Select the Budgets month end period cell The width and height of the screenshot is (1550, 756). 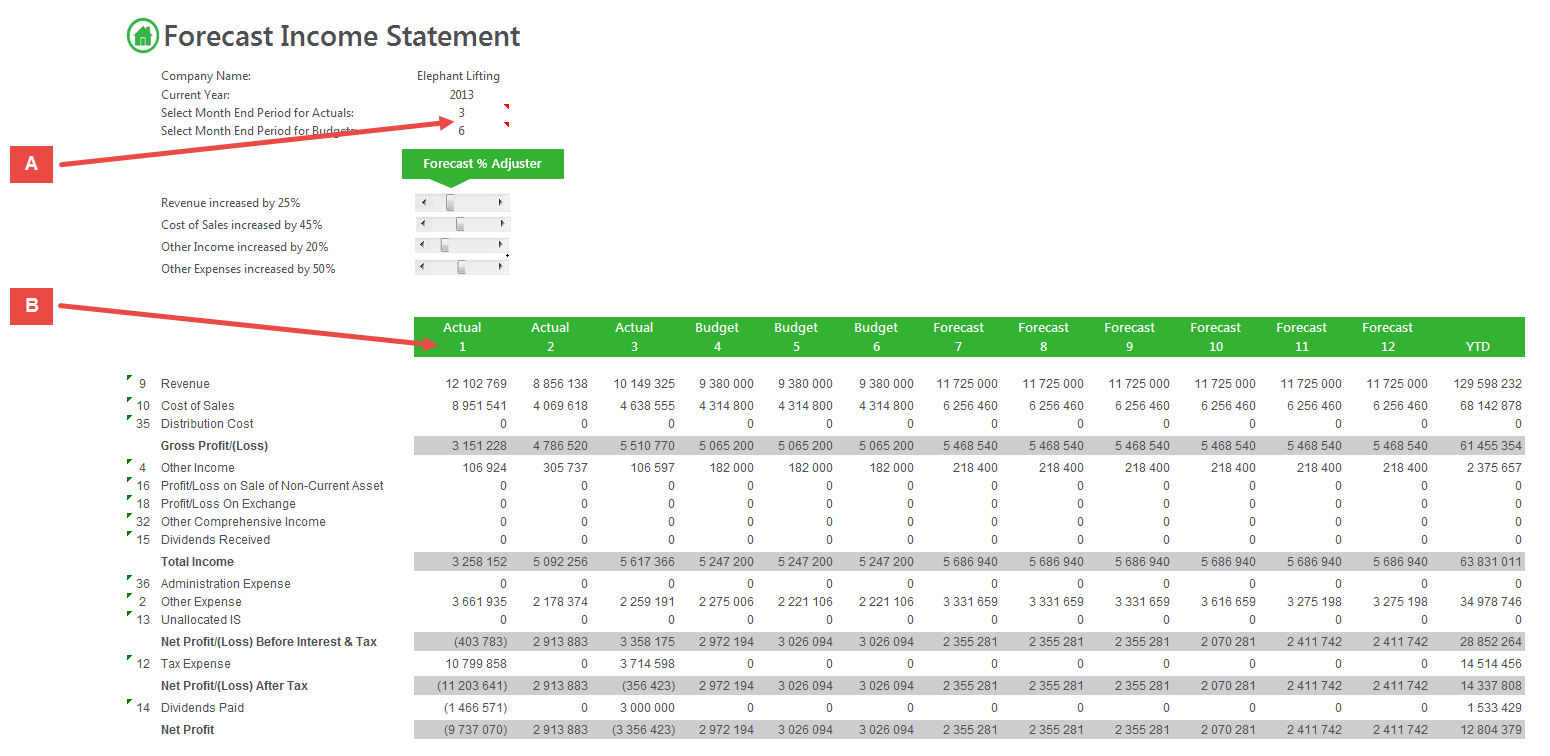point(461,131)
